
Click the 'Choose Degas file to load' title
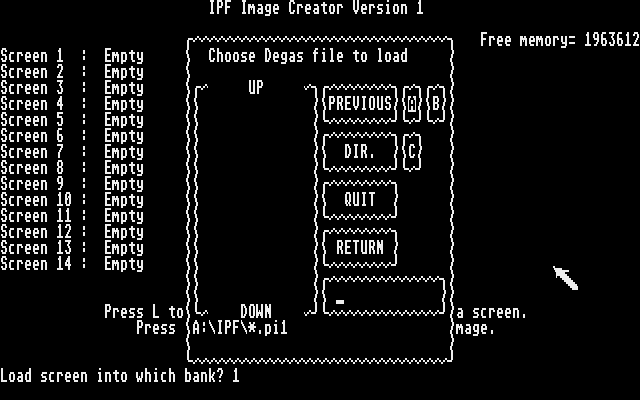click(x=308, y=56)
